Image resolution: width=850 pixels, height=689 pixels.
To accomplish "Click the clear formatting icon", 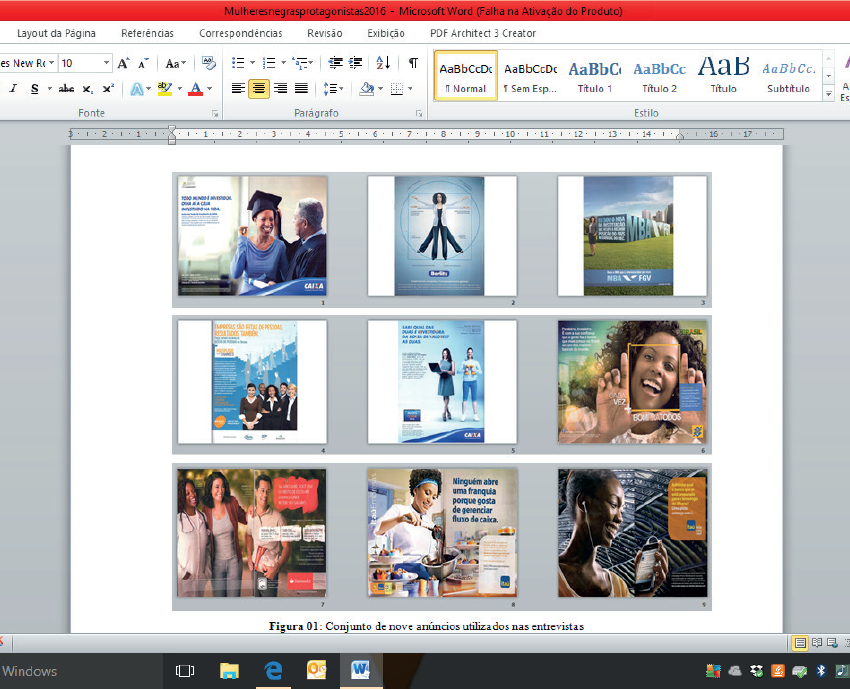I will coord(208,63).
